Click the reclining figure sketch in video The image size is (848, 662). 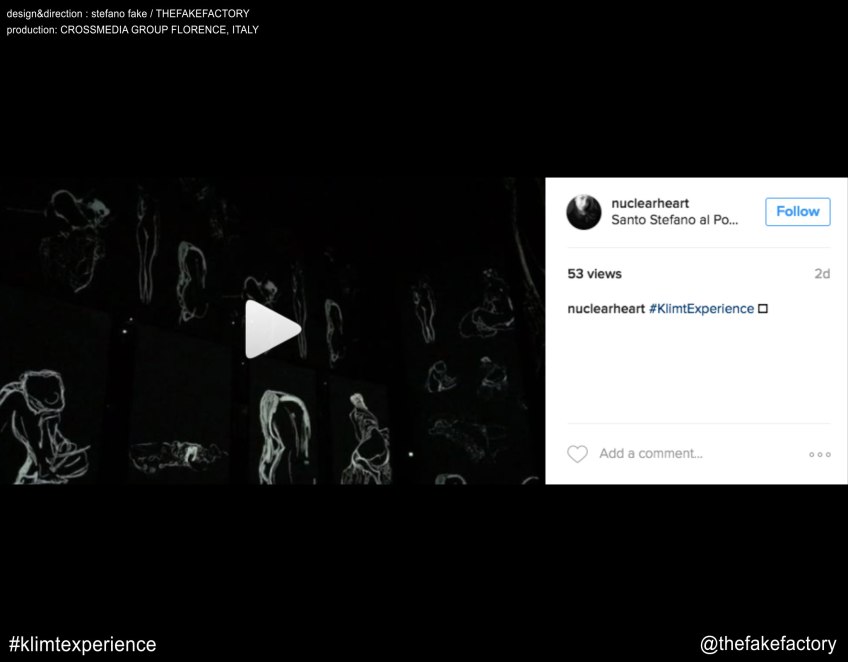[x=177, y=455]
